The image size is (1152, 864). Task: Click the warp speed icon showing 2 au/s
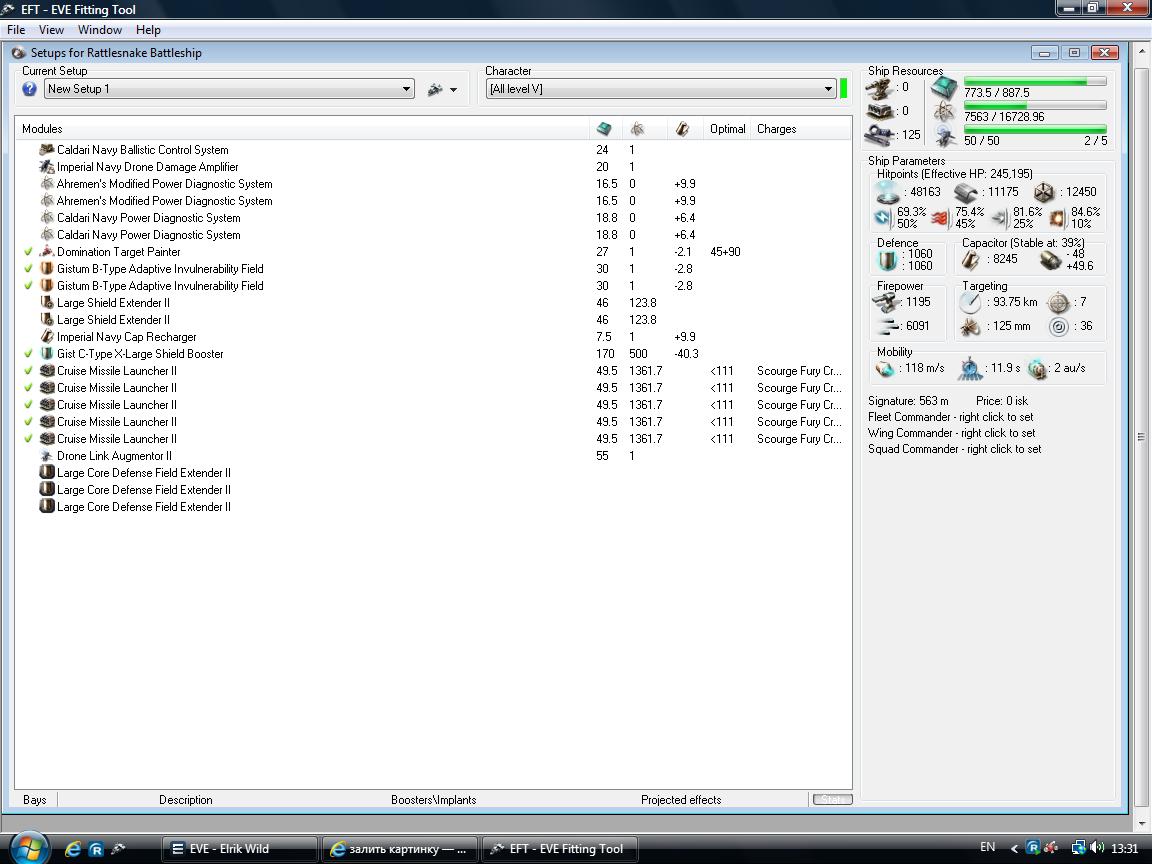[x=1037, y=369]
